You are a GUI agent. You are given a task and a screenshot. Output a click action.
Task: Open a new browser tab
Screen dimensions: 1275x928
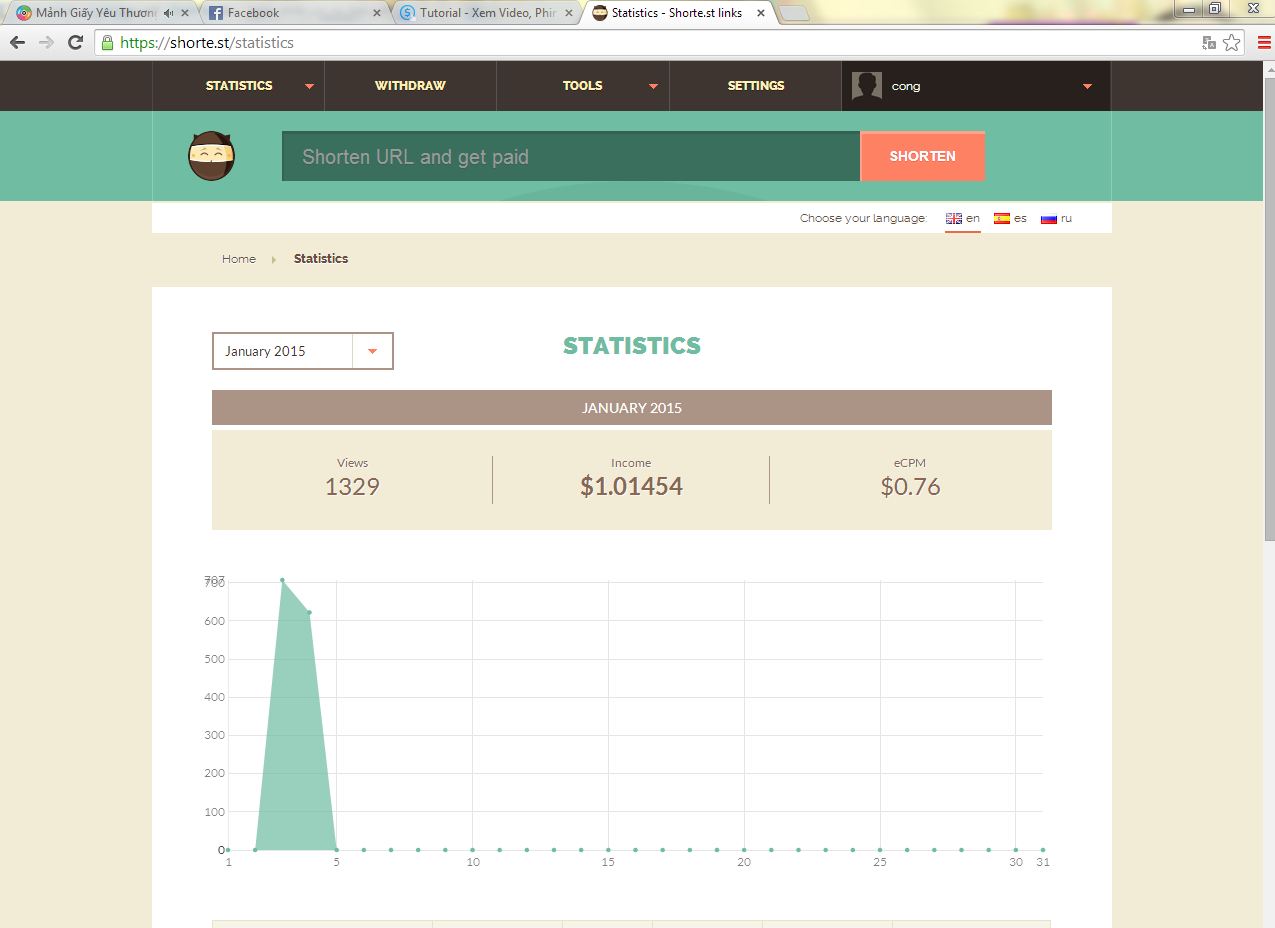click(x=793, y=13)
